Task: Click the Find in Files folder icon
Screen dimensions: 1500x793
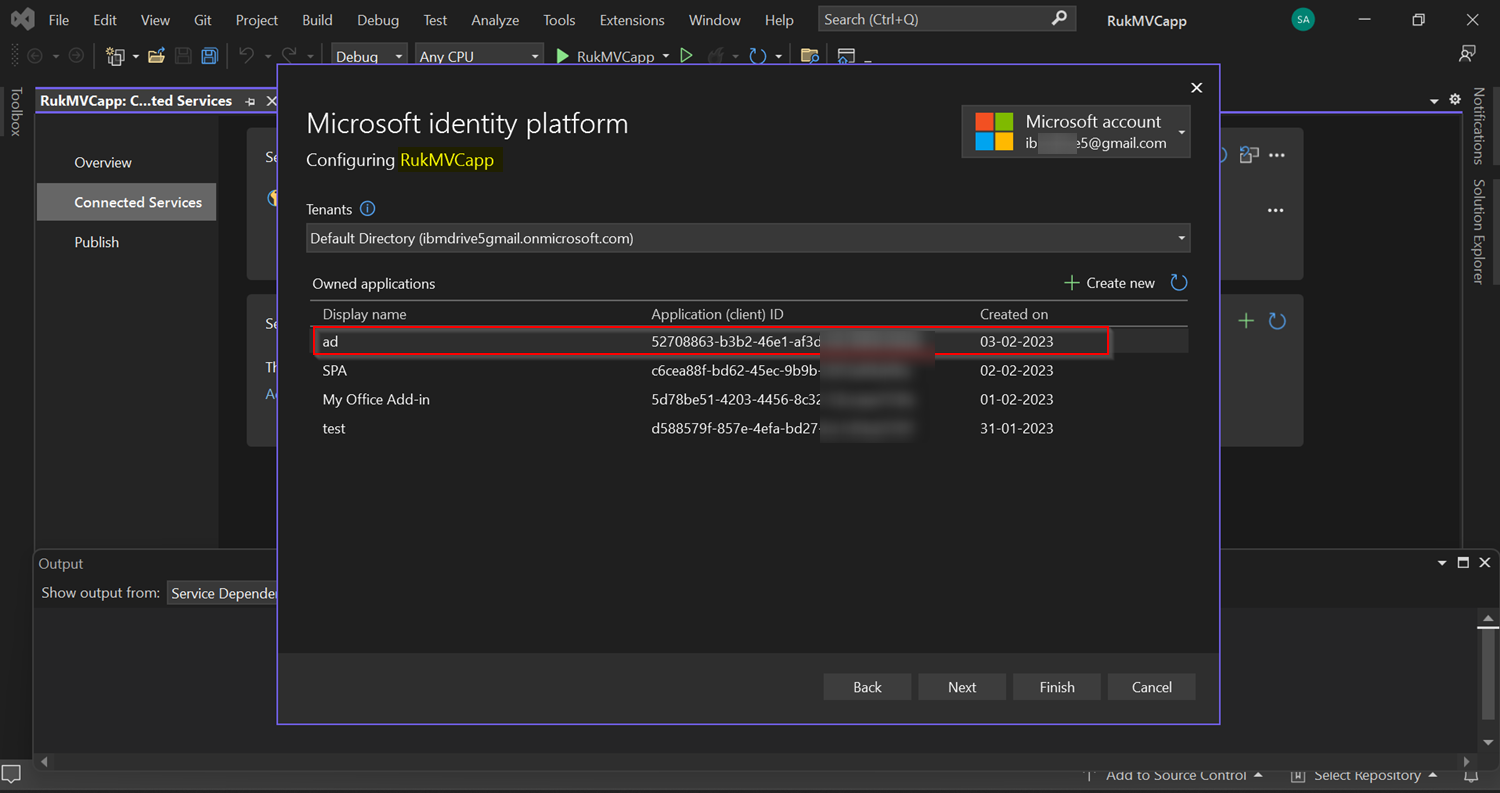Action: tap(810, 56)
